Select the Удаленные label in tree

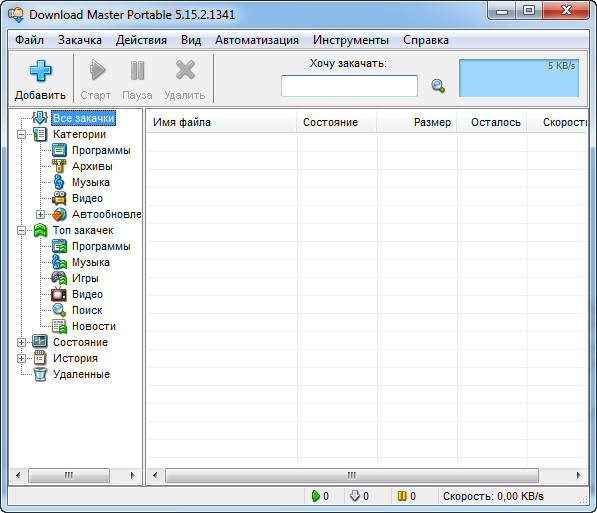81,374
